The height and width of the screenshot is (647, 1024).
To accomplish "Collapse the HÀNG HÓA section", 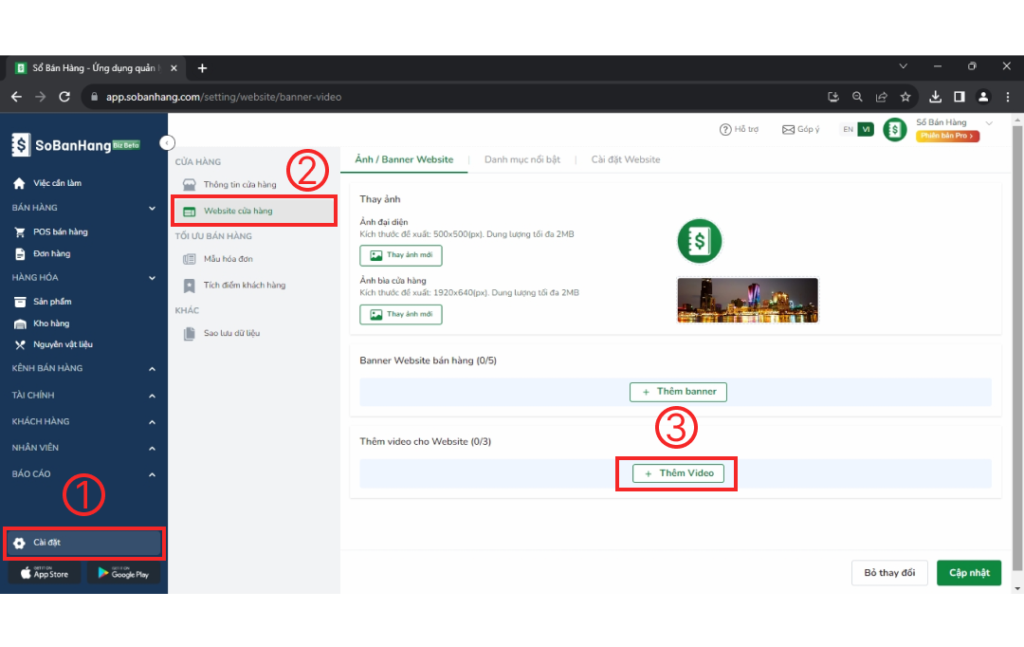I will click(x=152, y=278).
